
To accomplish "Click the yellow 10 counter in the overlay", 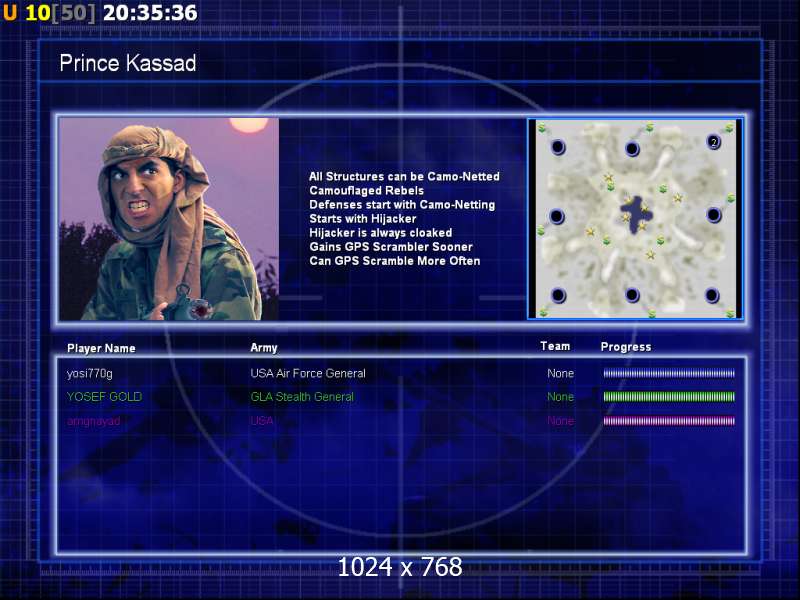I will point(38,13).
